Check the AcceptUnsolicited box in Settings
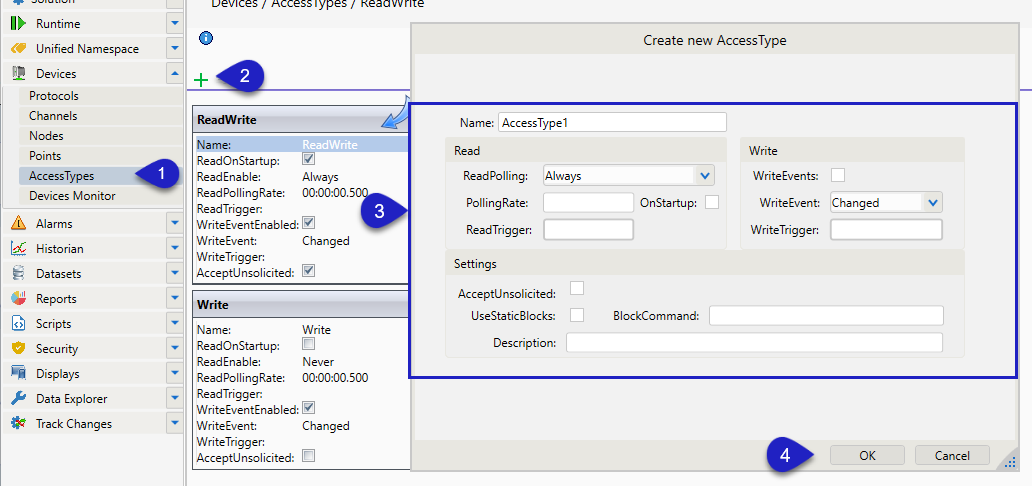This screenshot has height=486, width=1032. pos(577,289)
